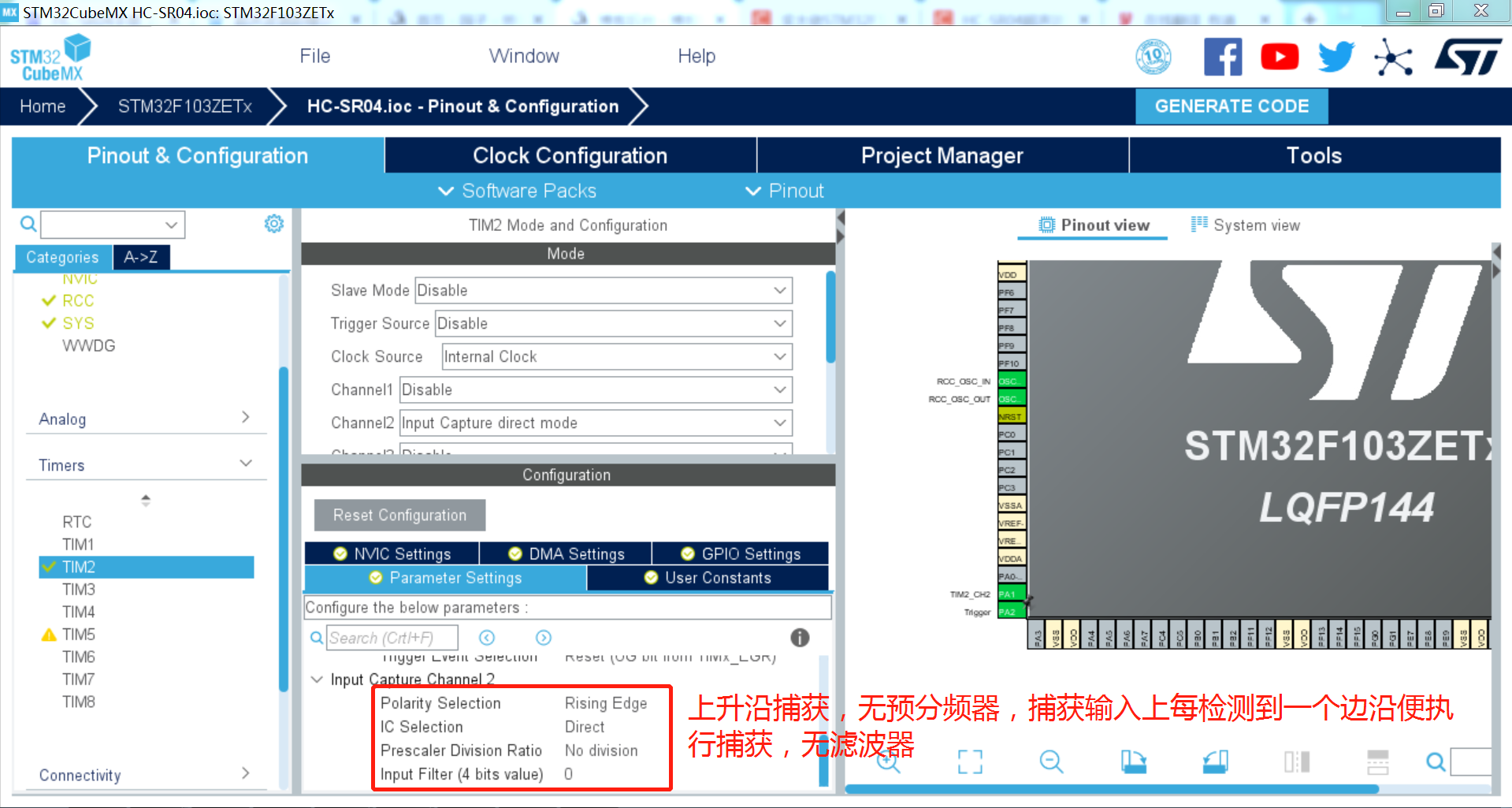Open the Trigger Source dropdown
This screenshot has height=808, width=1512.
[x=614, y=323]
